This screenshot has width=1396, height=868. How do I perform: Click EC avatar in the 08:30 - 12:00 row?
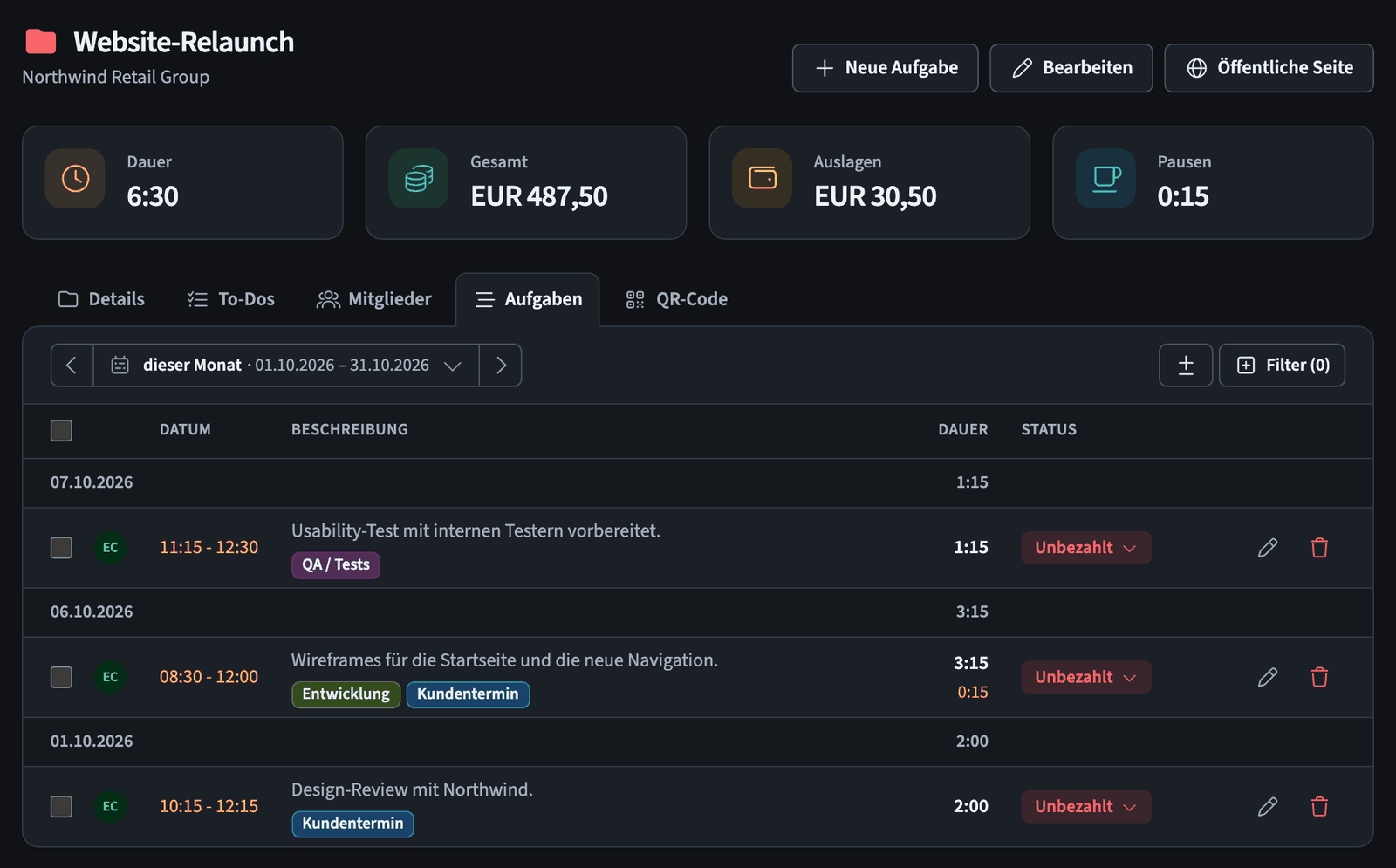click(x=110, y=677)
